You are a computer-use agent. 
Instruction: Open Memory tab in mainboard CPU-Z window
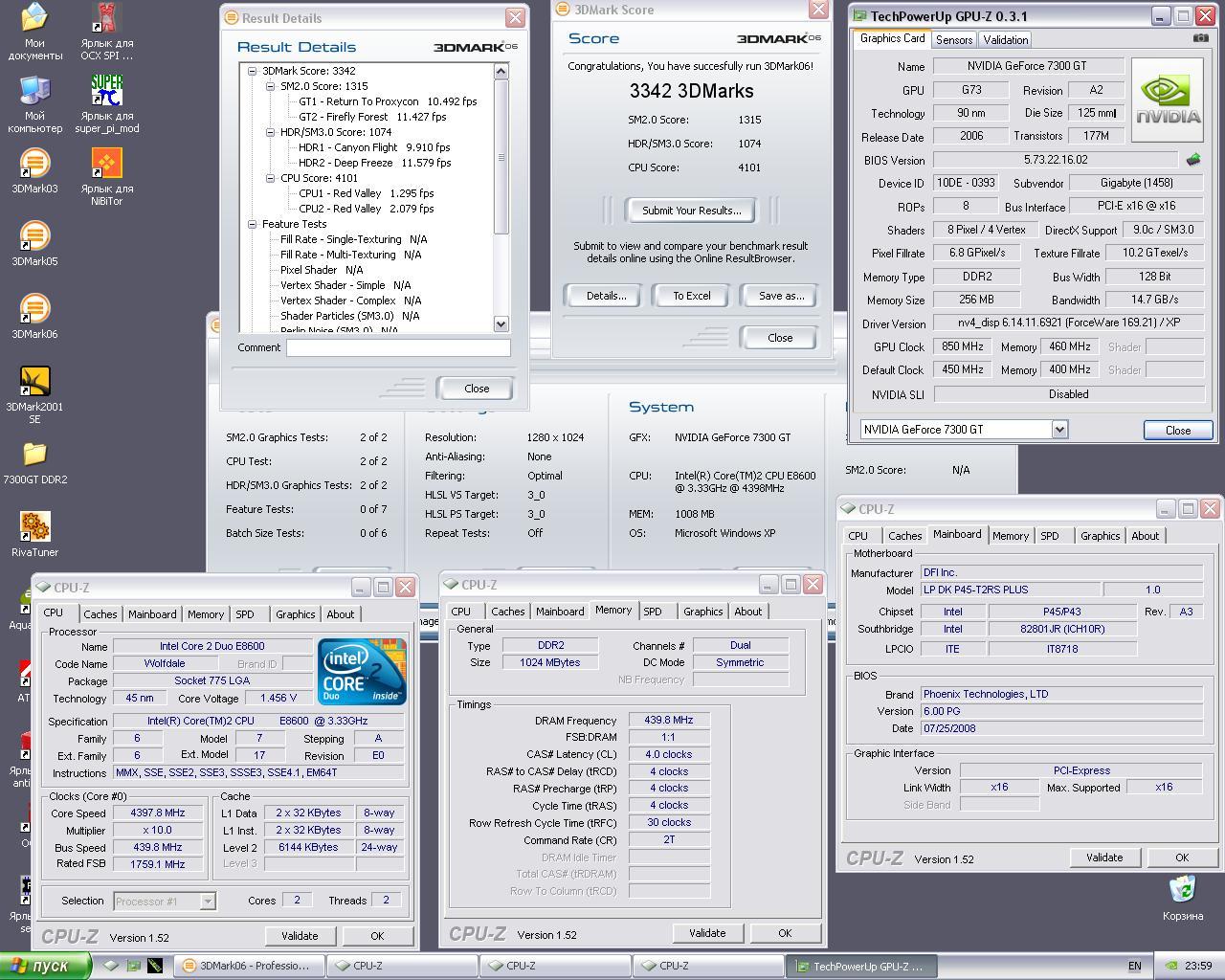coord(1011,536)
